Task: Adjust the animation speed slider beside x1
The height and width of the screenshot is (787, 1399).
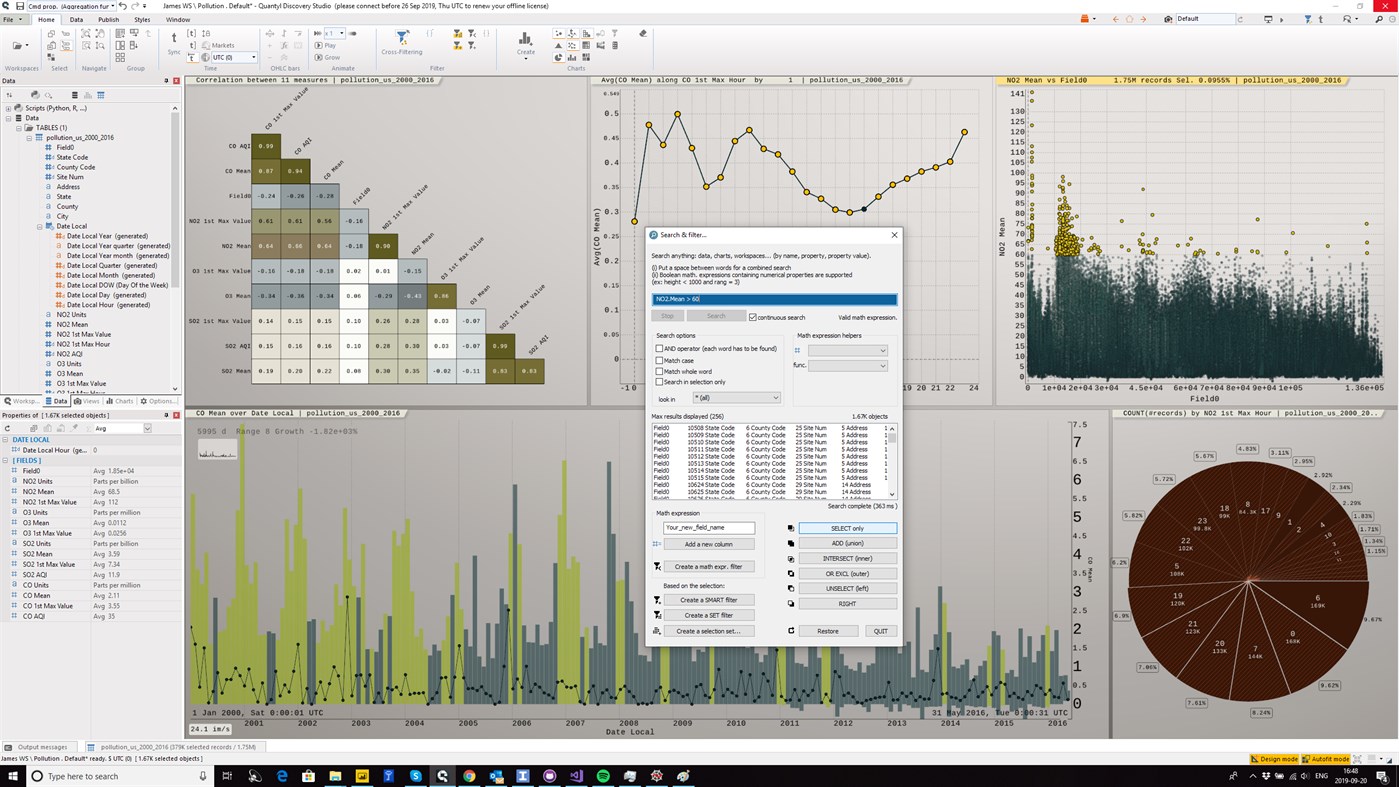Action: 353,33
